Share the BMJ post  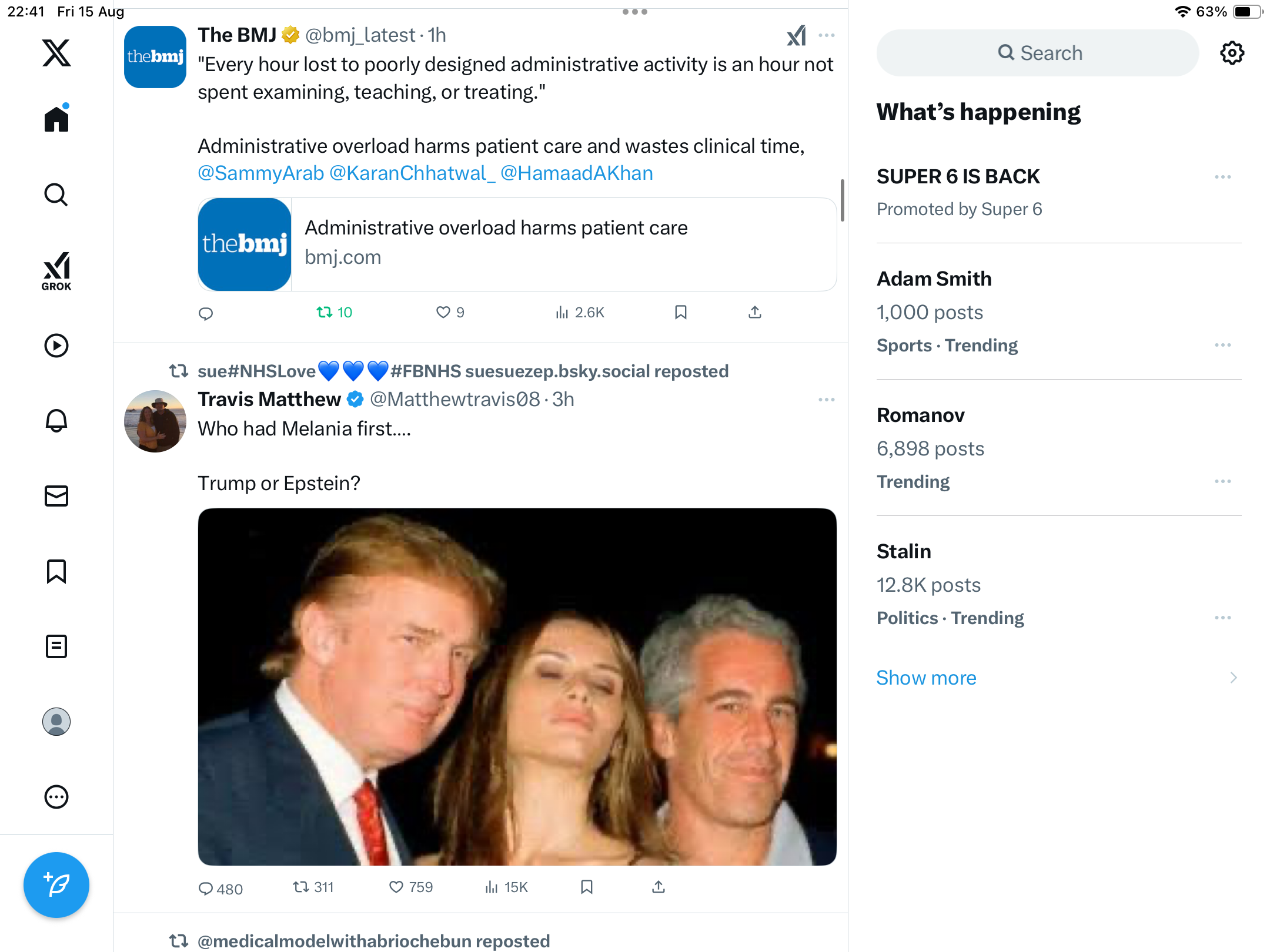[755, 313]
